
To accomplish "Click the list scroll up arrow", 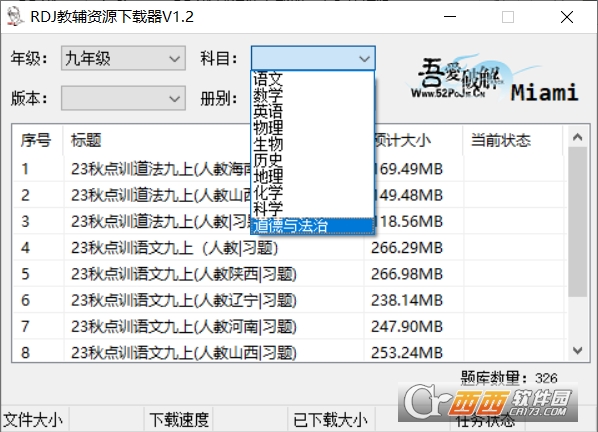I will (x=577, y=137).
